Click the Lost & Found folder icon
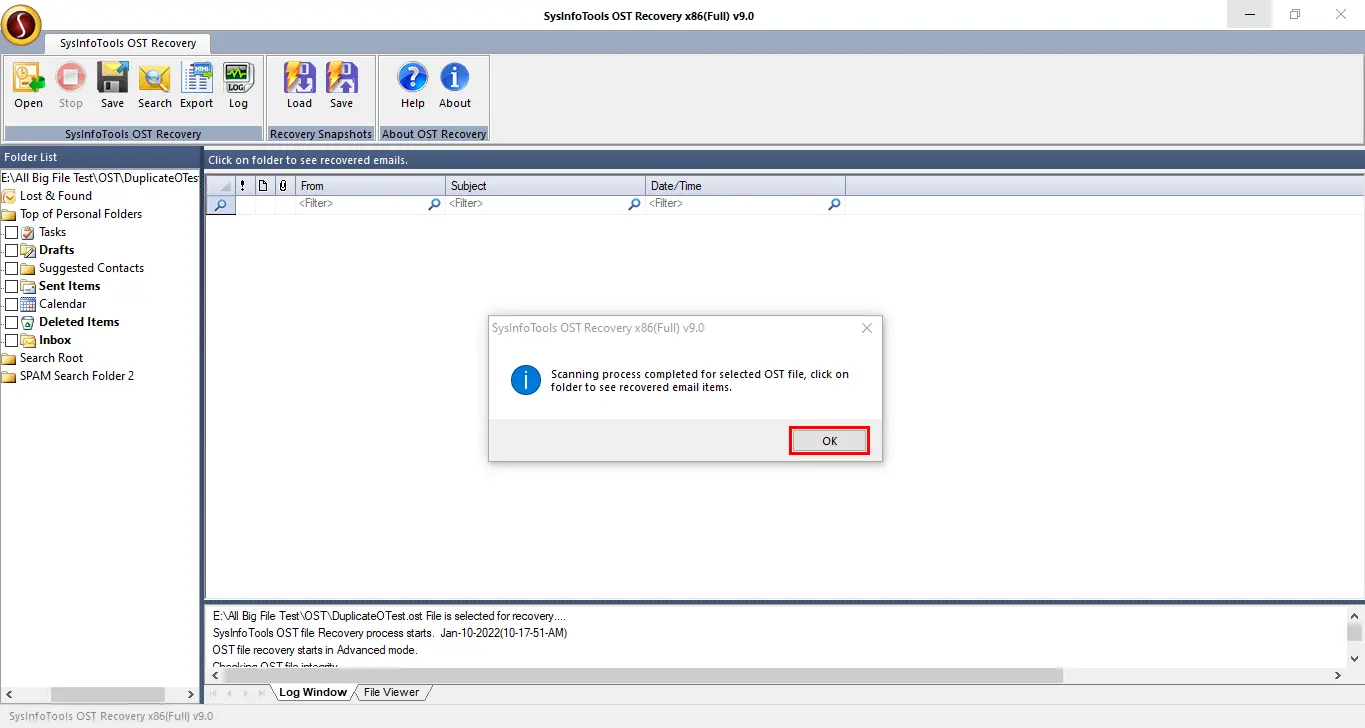 [9, 196]
